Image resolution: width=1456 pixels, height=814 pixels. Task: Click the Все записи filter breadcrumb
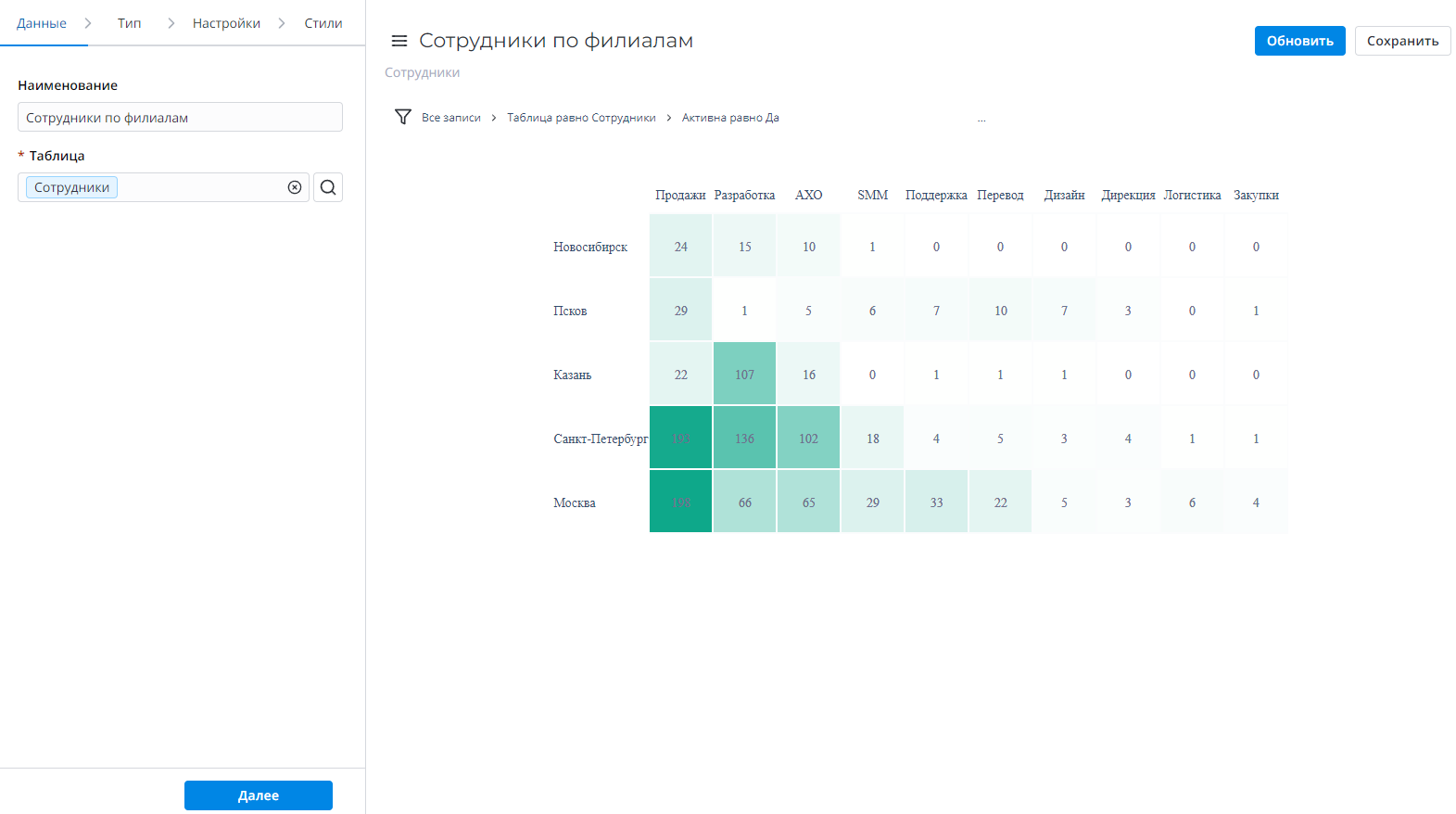point(451,118)
